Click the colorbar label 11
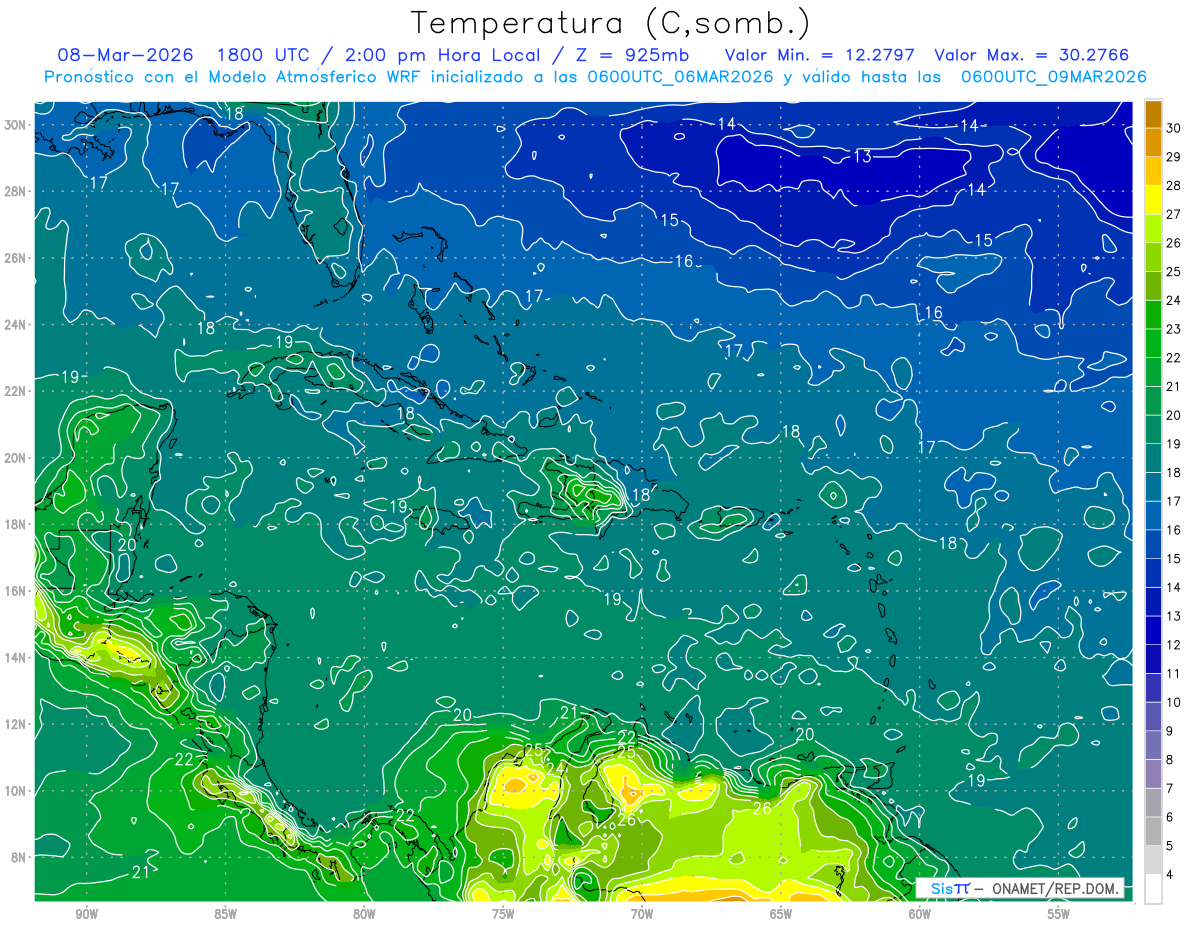The image size is (1200, 927). coord(1174,673)
